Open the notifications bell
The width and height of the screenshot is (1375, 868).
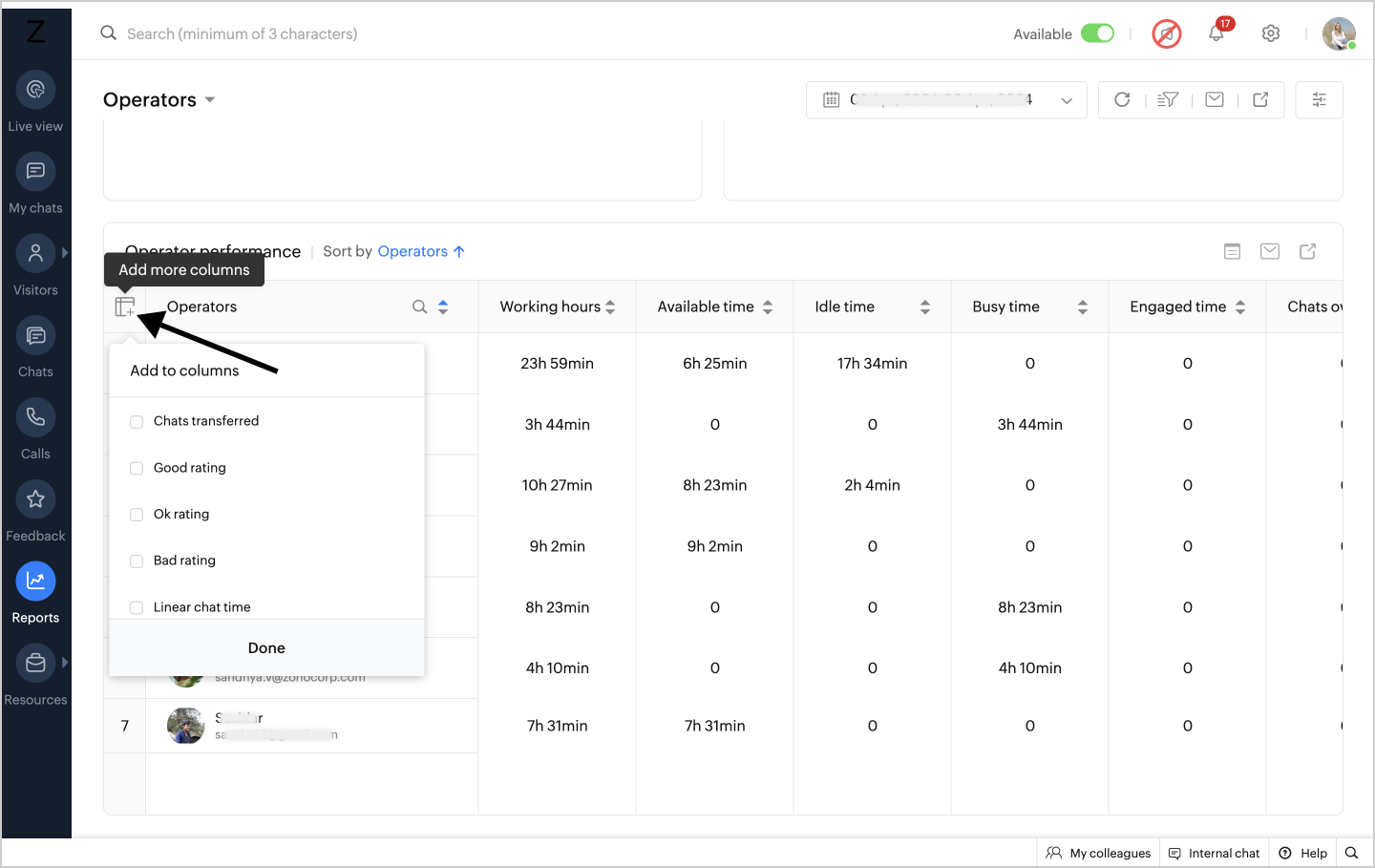[x=1216, y=33]
